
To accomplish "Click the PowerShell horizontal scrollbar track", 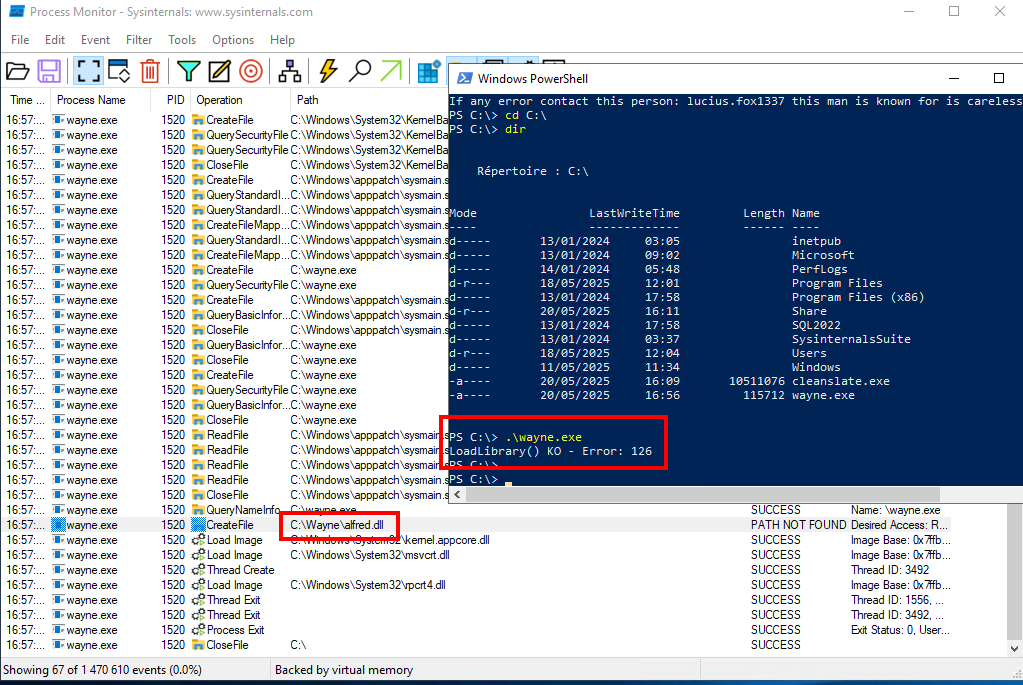I will click(701, 495).
